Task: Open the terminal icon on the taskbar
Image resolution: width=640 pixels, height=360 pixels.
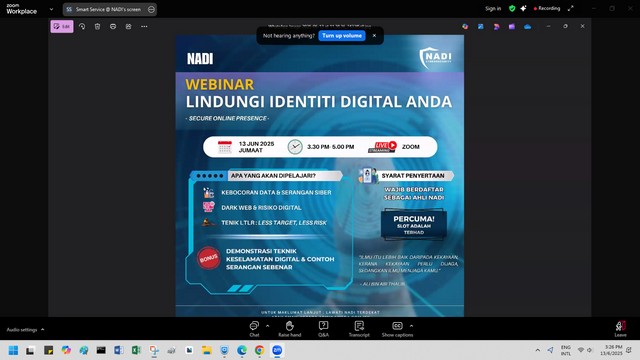Action: 101,350
